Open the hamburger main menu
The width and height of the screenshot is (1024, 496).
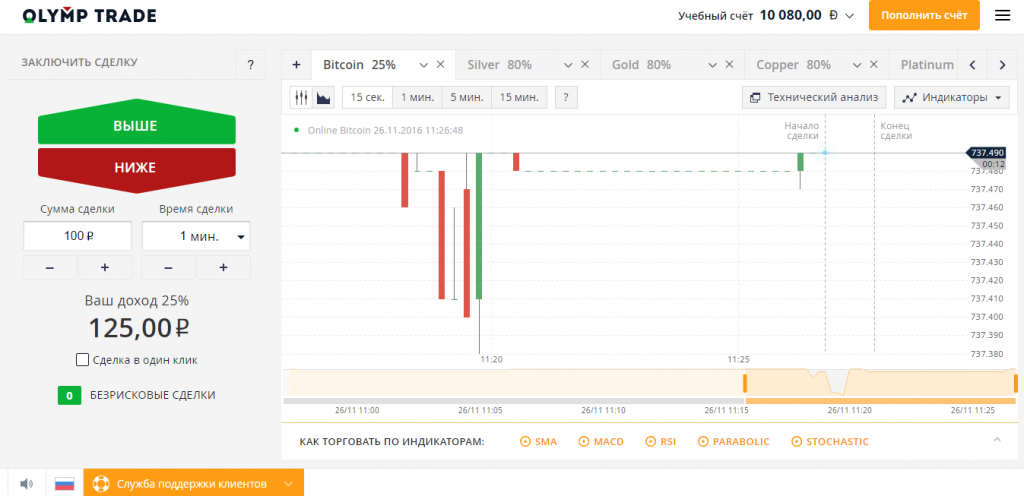coord(1002,16)
